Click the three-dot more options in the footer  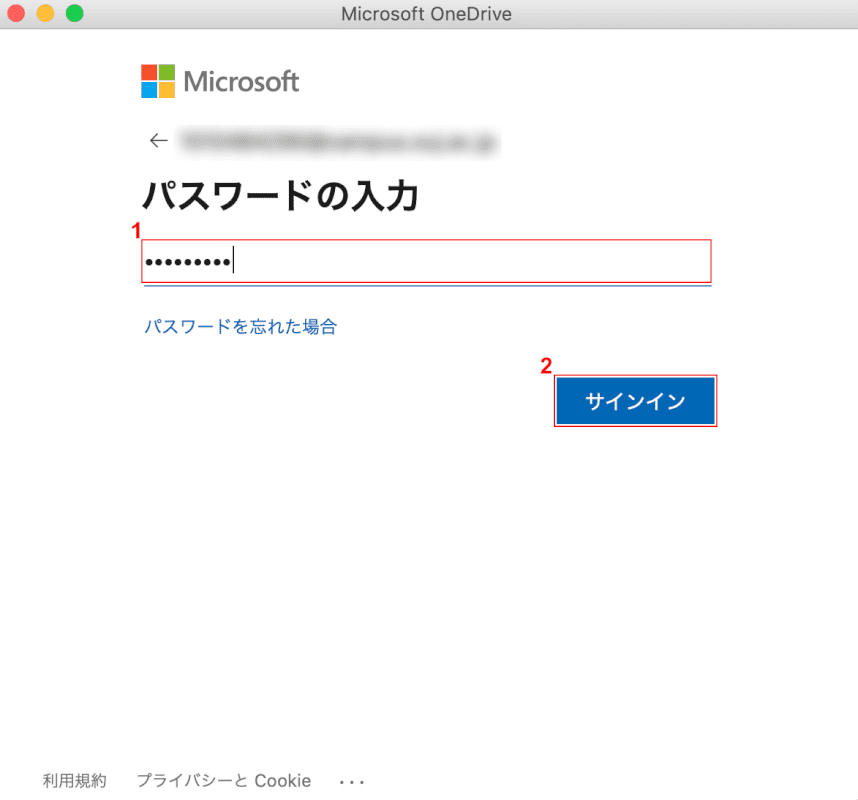[351, 782]
